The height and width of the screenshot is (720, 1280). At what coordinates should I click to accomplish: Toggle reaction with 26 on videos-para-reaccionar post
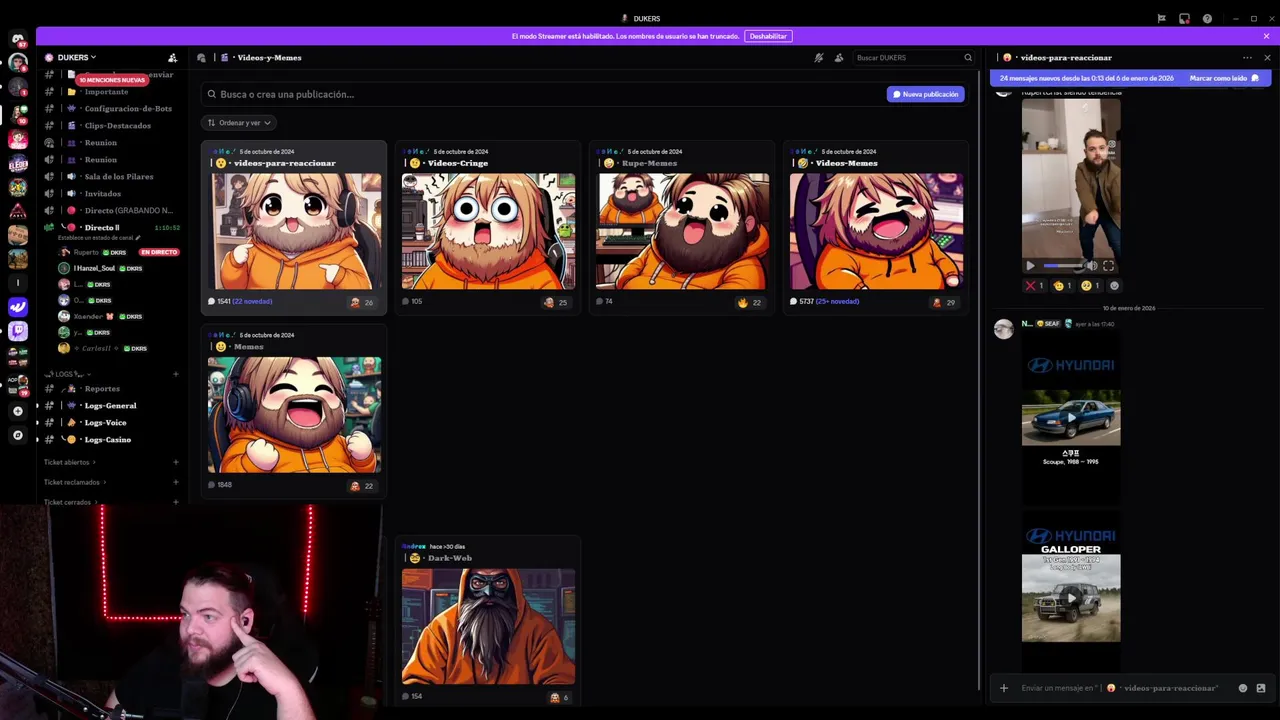pyautogui.click(x=362, y=302)
